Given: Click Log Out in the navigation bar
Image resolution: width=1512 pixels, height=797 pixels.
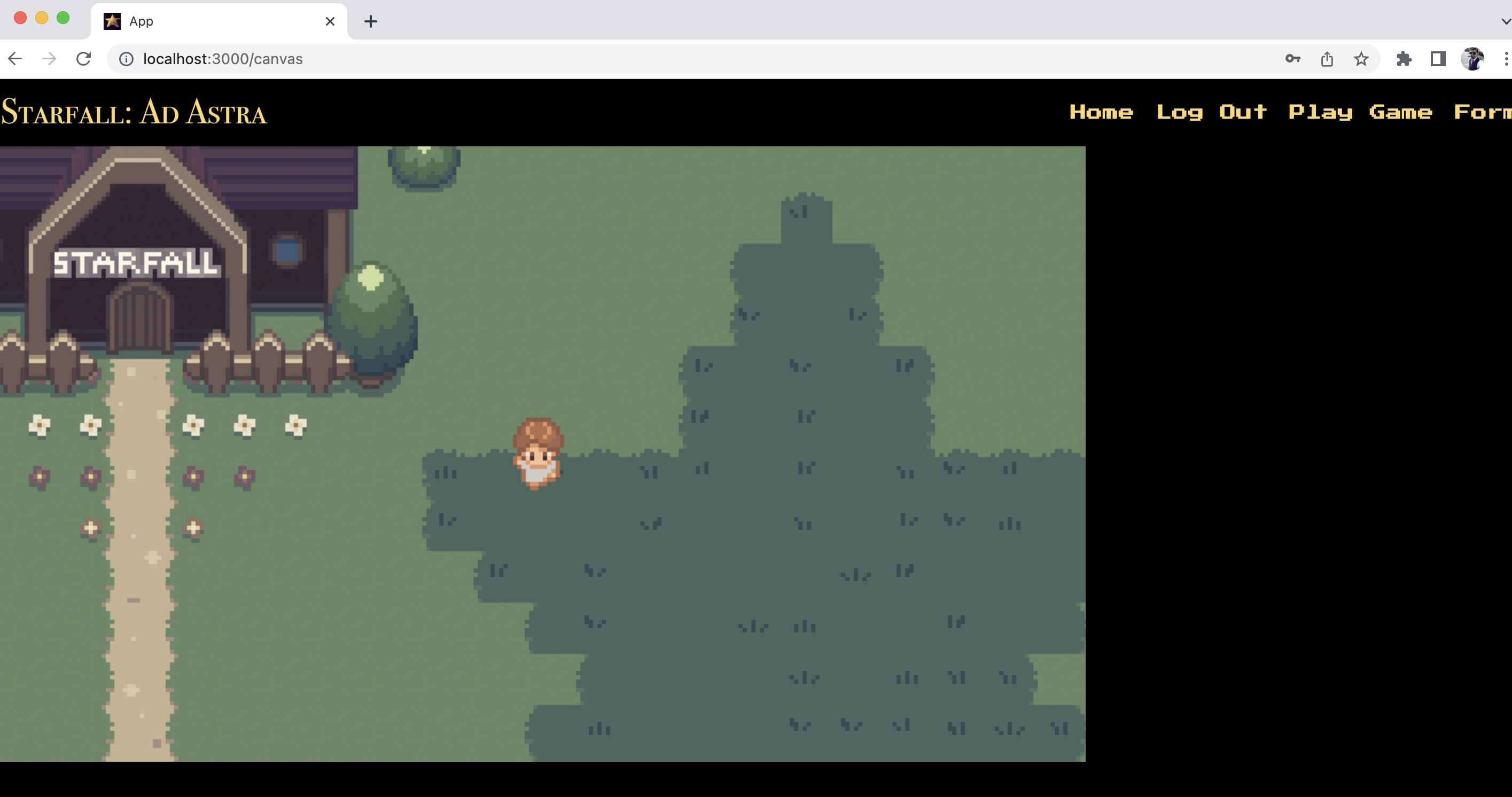Looking at the screenshot, I should click(1212, 112).
